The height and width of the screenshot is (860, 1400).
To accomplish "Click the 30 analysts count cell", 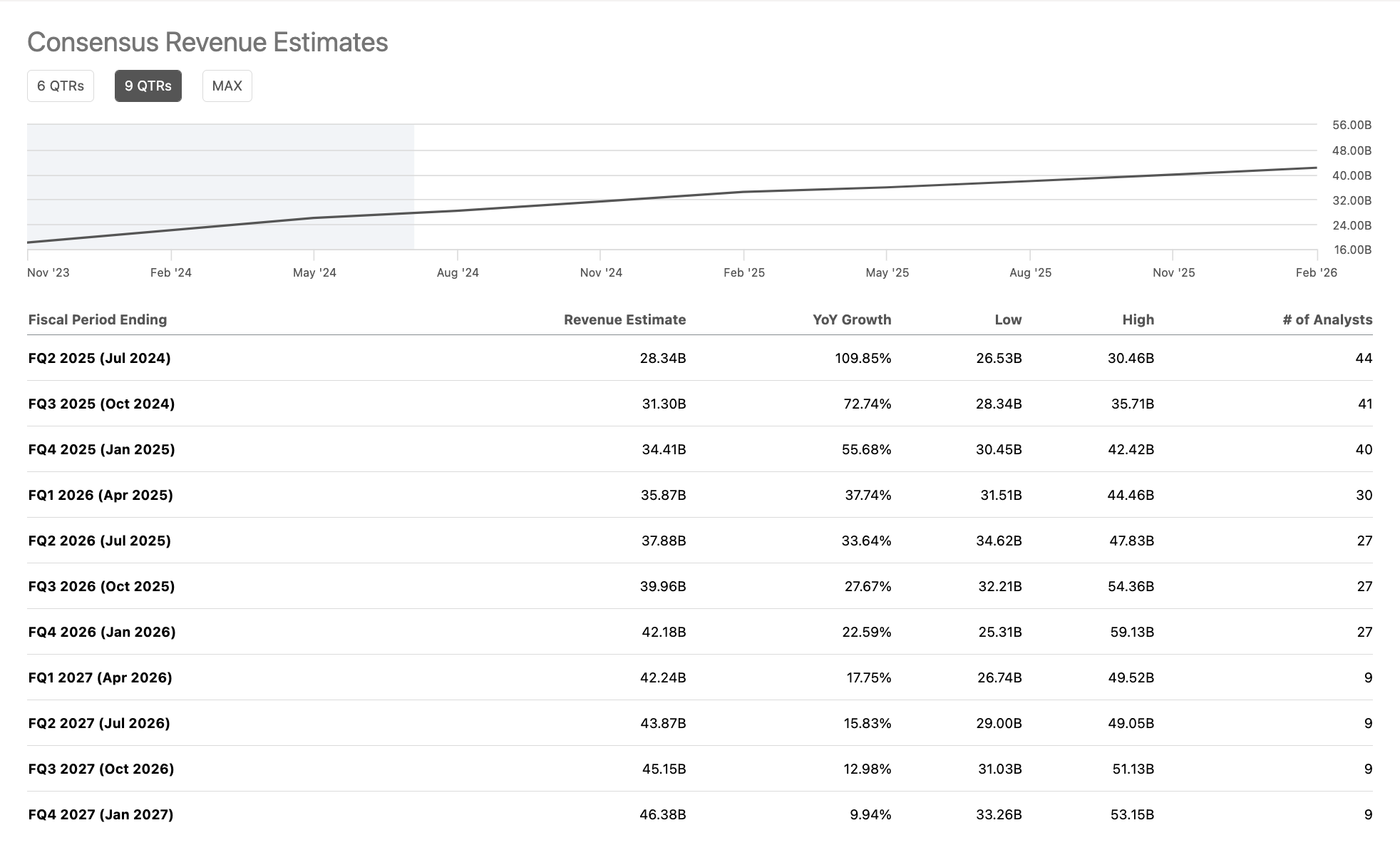I will (1364, 495).
